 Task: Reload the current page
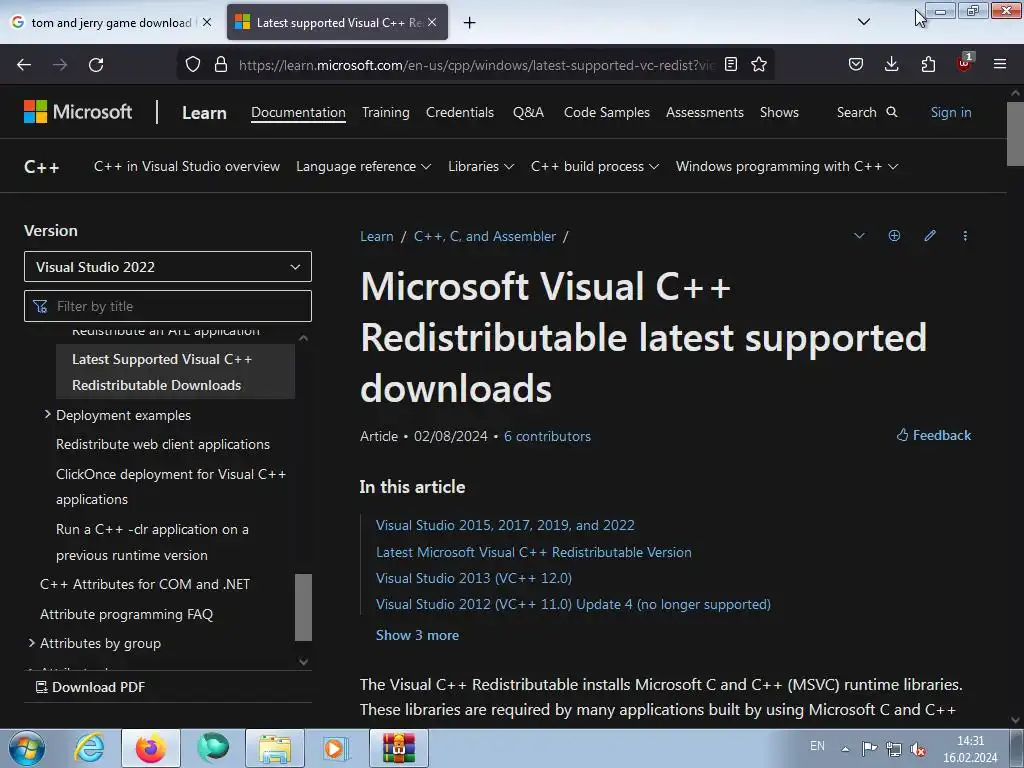(x=96, y=65)
